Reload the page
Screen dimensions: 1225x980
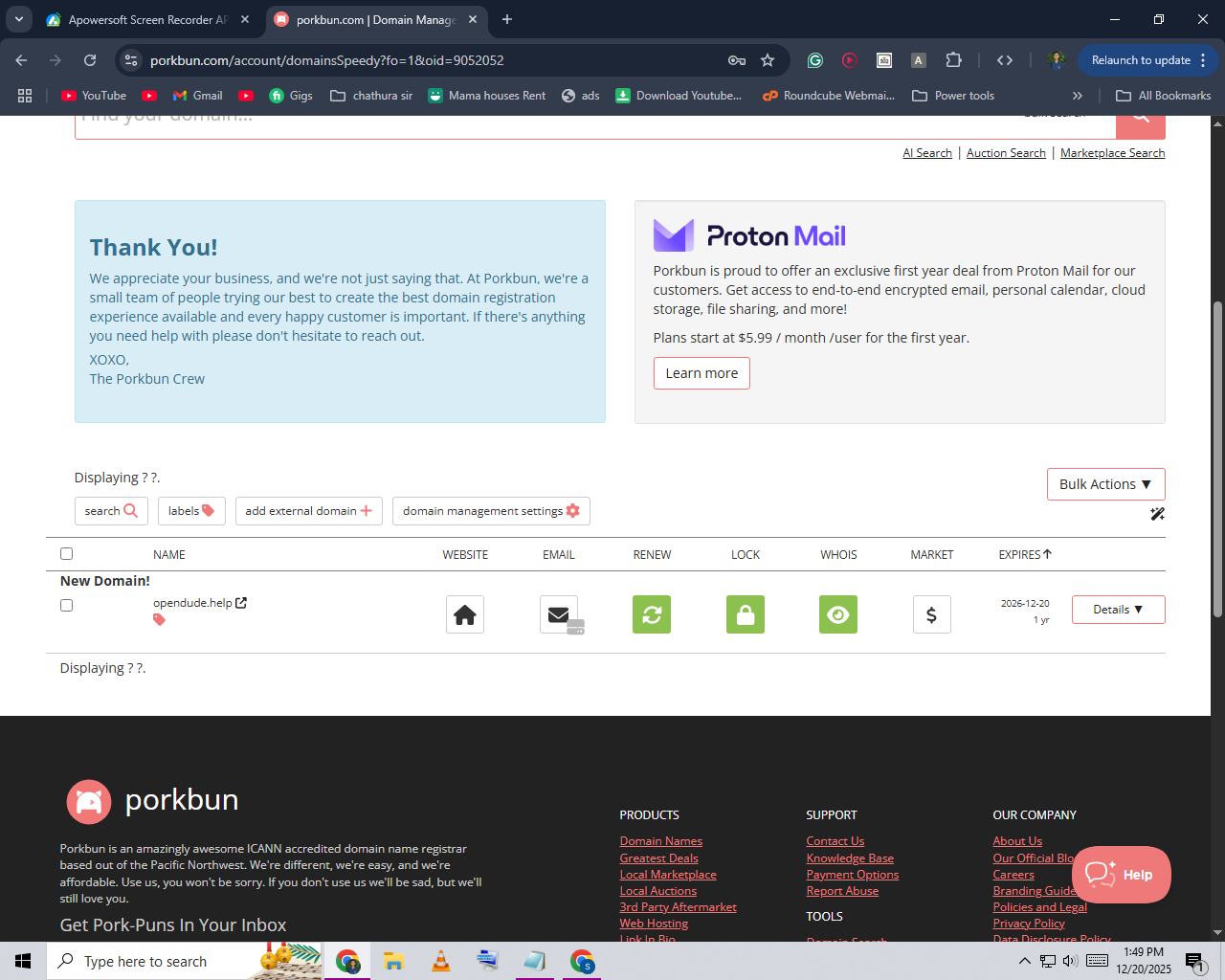coord(90,60)
